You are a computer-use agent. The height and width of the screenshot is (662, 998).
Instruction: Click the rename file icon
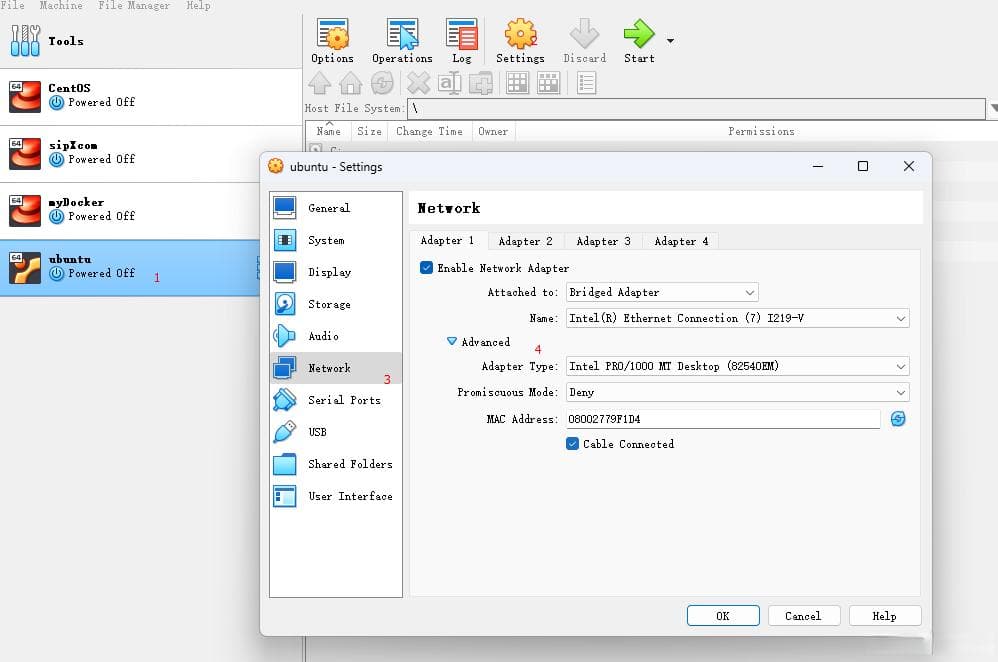(x=449, y=83)
